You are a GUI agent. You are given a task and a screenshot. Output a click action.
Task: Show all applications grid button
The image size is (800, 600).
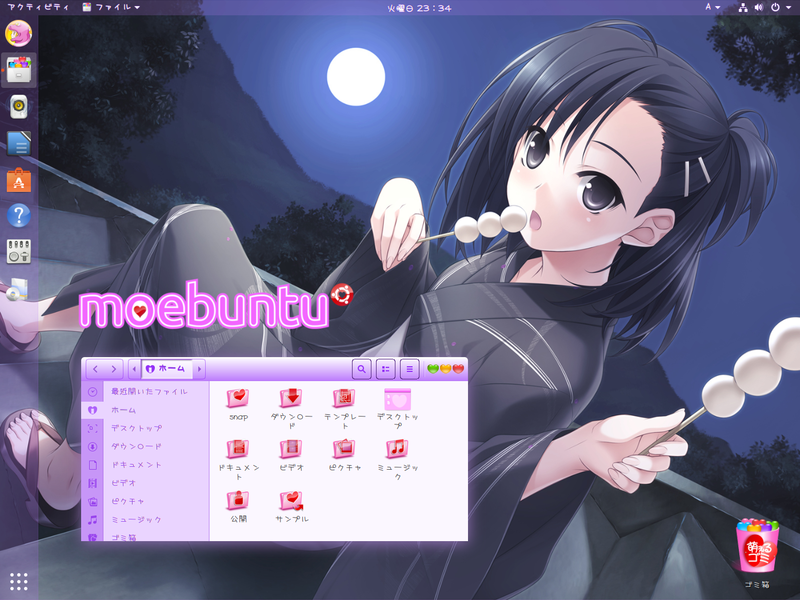(18, 581)
